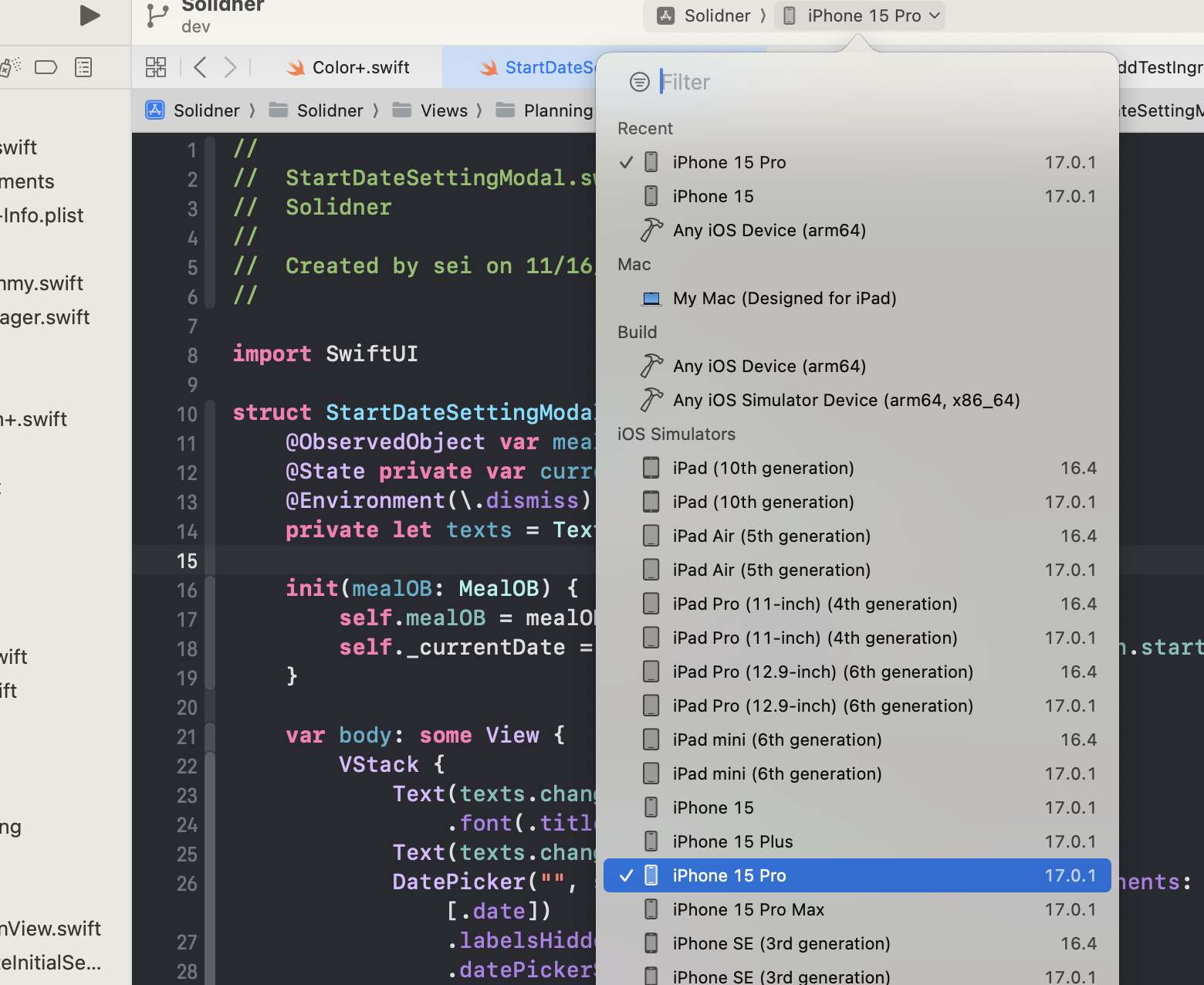Go back in editor history
Viewport: 1204px width, 985px height.
click(200, 67)
